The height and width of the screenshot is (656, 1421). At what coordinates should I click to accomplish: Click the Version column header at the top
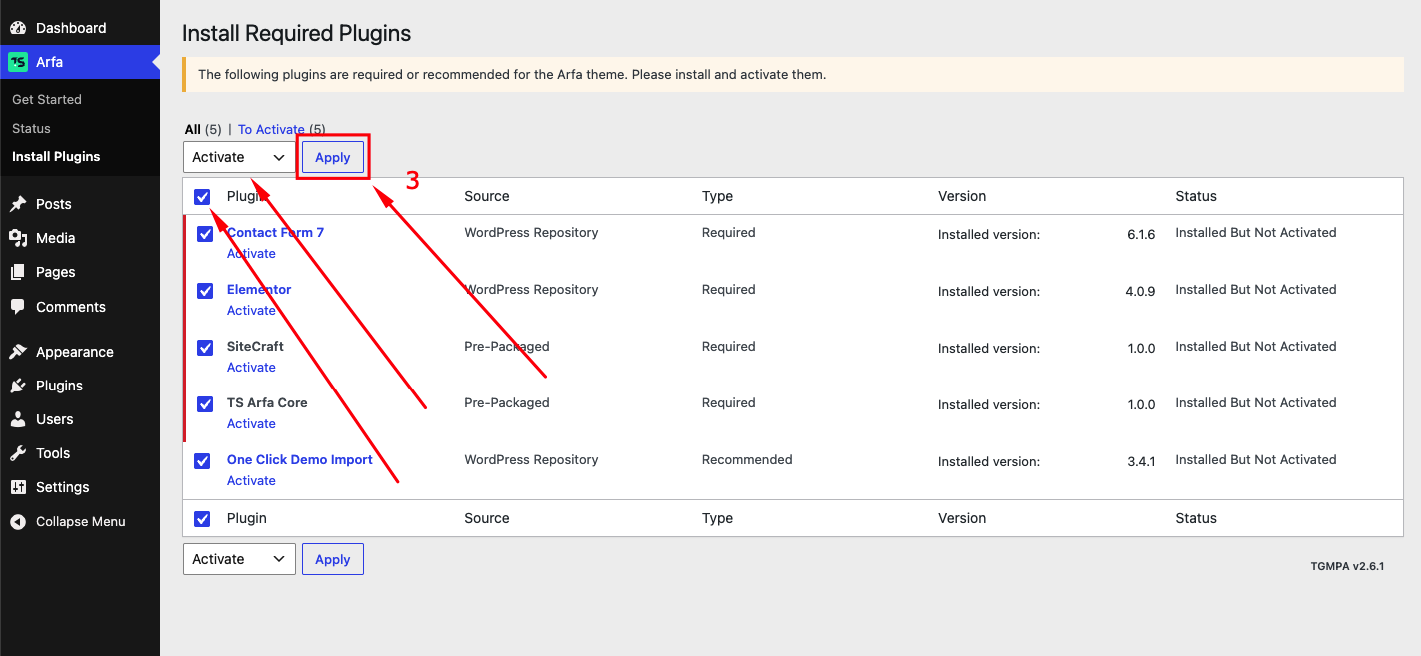962,196
